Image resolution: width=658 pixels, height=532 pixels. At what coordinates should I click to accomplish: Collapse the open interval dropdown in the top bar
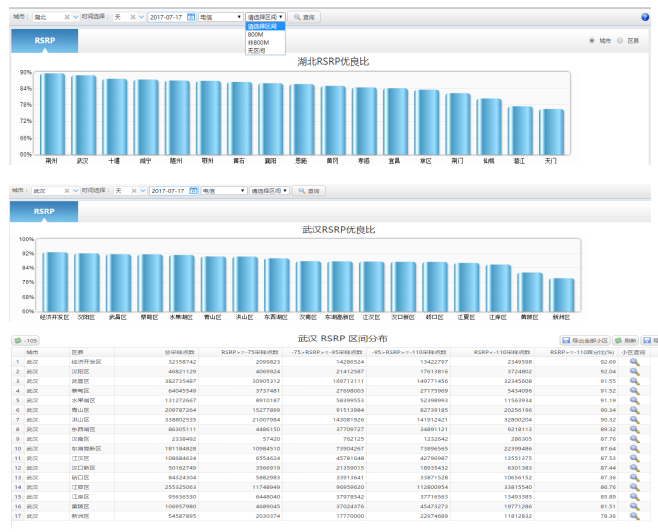point(265,17)
